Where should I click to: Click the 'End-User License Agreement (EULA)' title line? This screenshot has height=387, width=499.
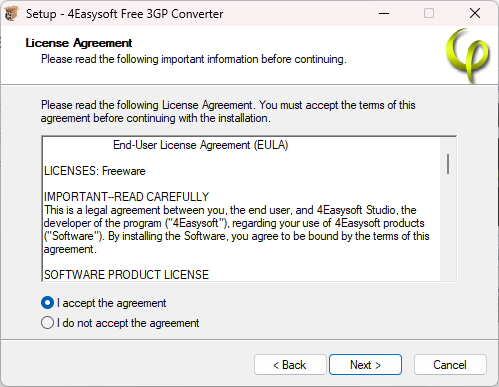(200, 145)
